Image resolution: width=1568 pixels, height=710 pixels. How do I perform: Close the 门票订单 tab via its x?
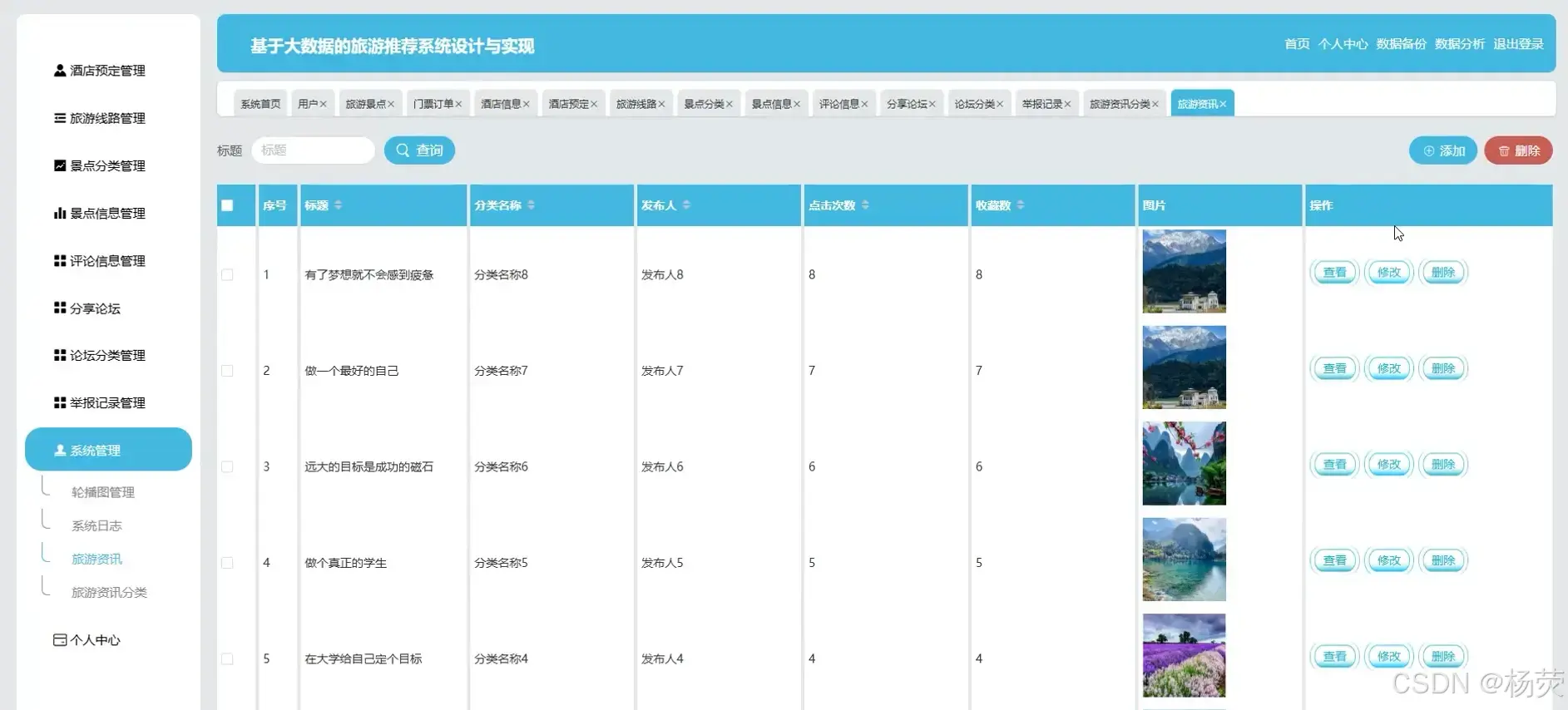458,104
